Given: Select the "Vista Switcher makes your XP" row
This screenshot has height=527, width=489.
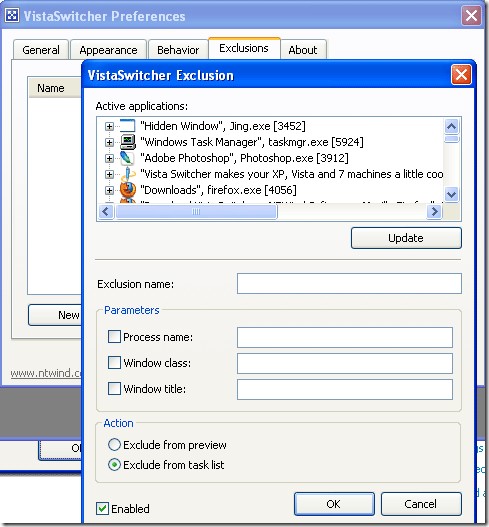Looking at the screenshot, I should pos(291,174).
